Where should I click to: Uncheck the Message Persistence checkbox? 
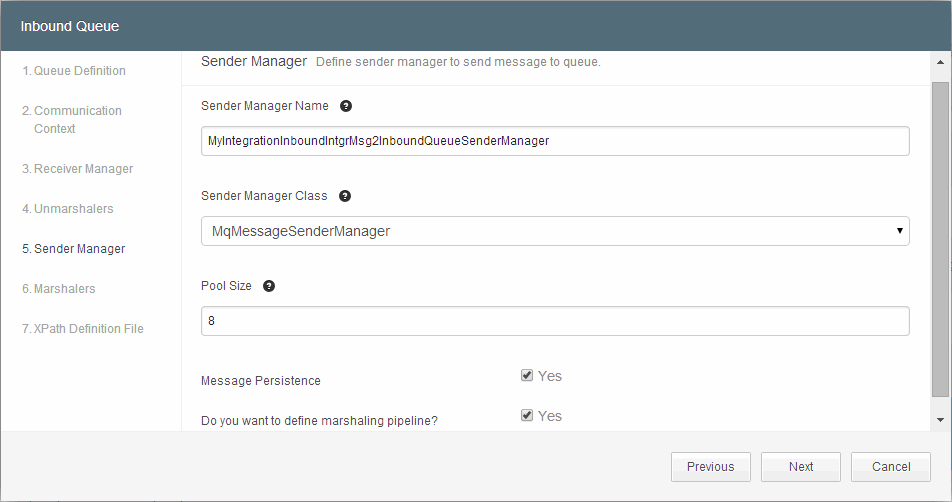pos(527,376)
